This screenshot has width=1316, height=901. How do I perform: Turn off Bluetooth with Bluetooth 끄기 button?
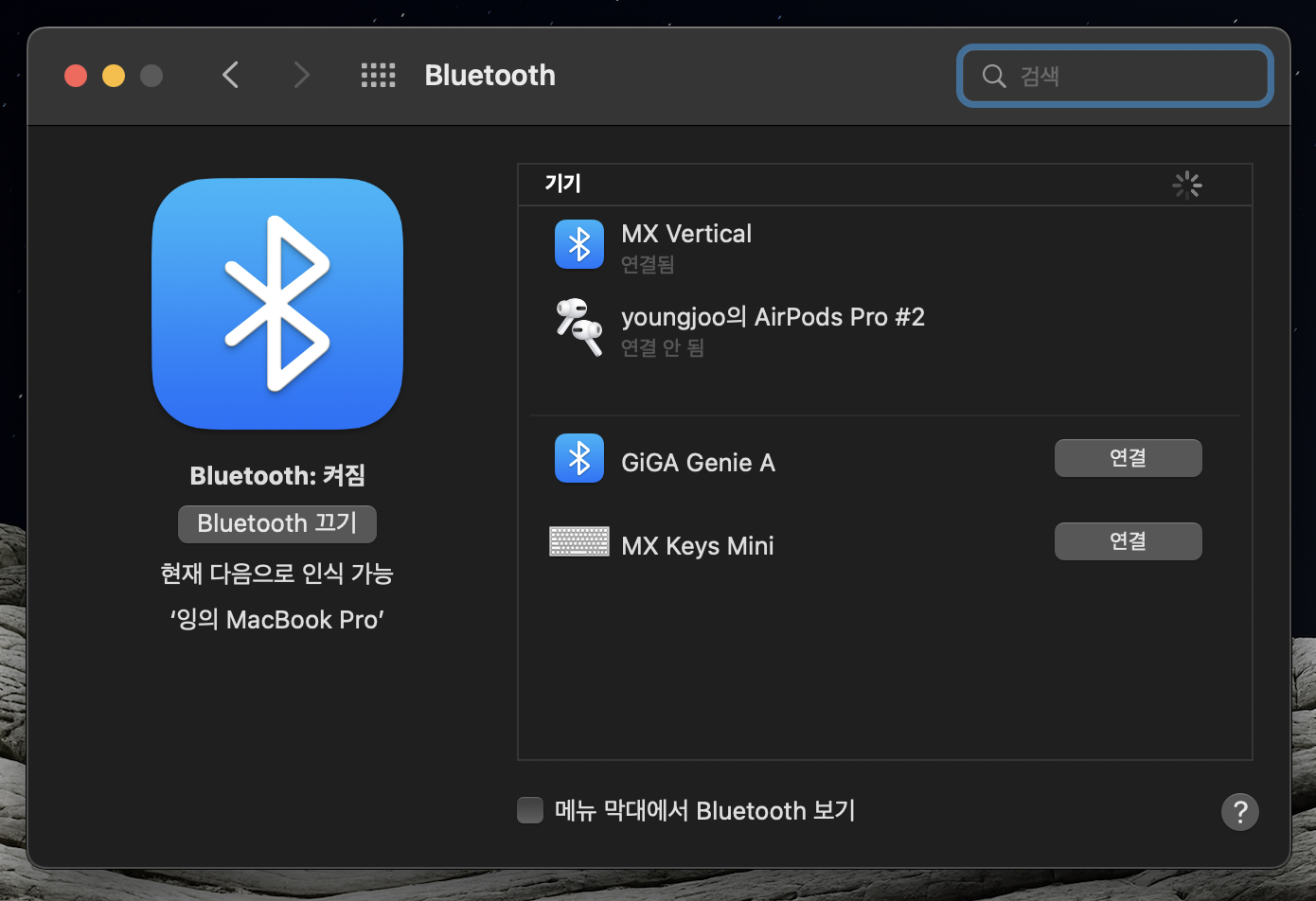[x=277, y=523]
